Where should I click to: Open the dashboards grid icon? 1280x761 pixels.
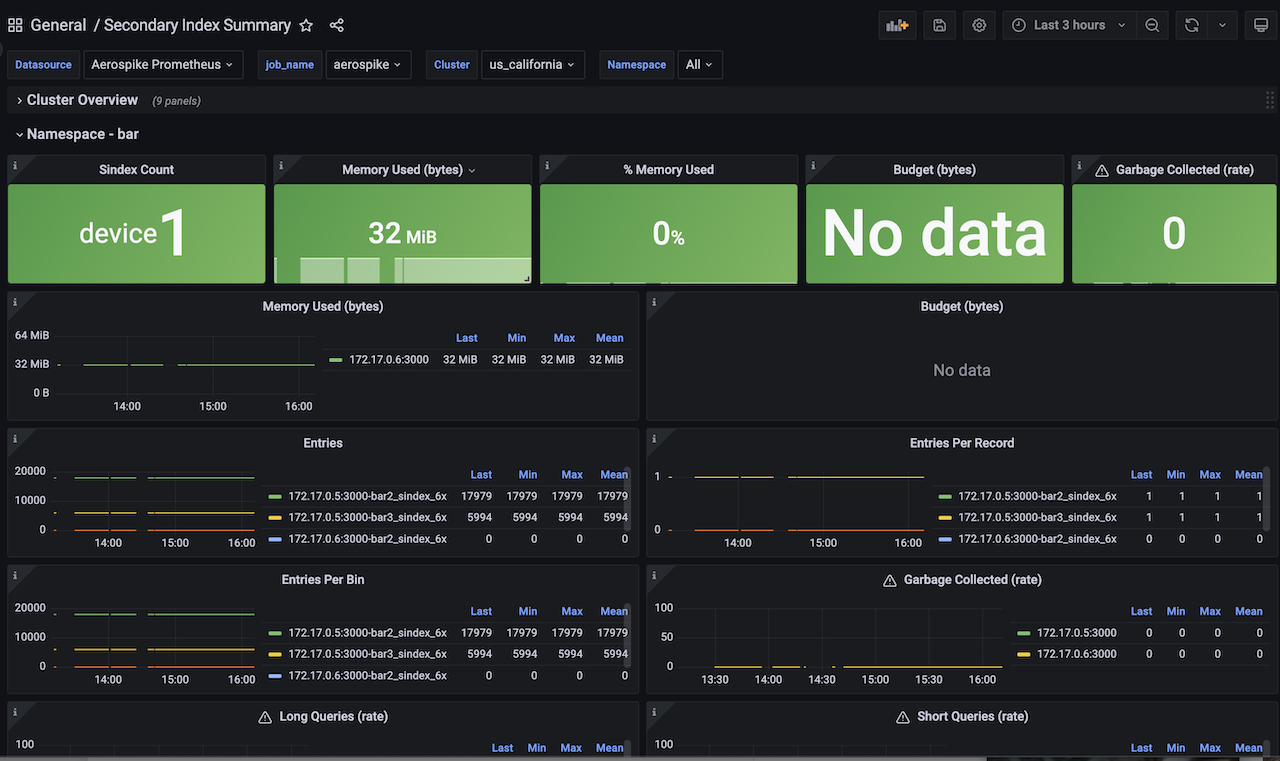coord(15,25)
